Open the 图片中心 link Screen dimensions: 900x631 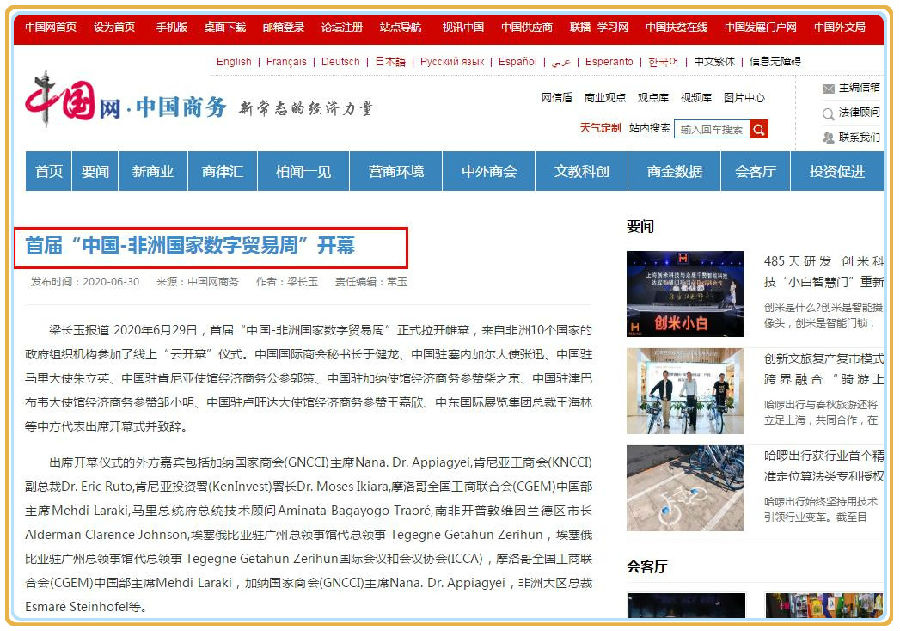pos(744,98)
